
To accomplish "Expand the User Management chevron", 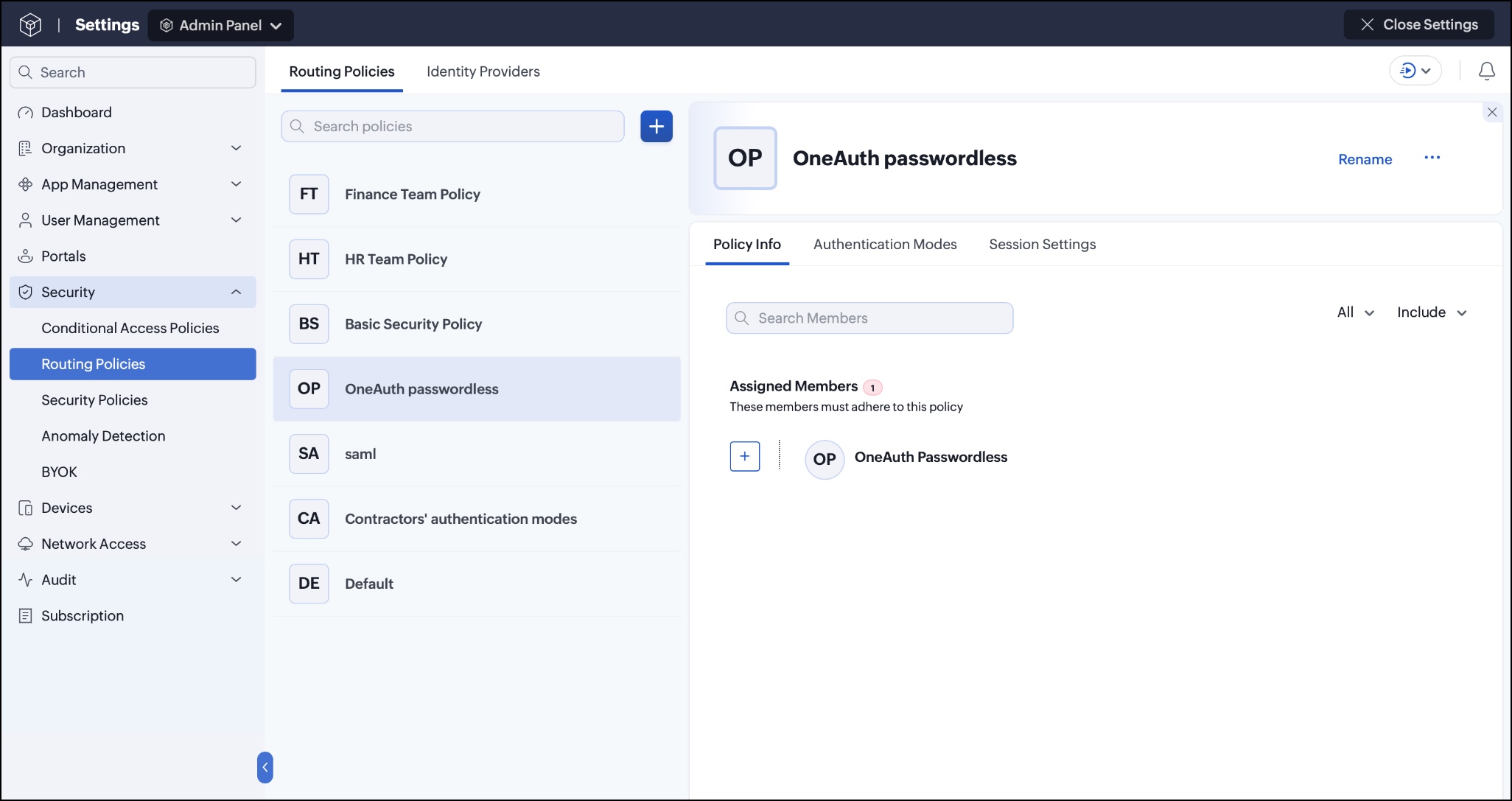I will click(237, 220).
